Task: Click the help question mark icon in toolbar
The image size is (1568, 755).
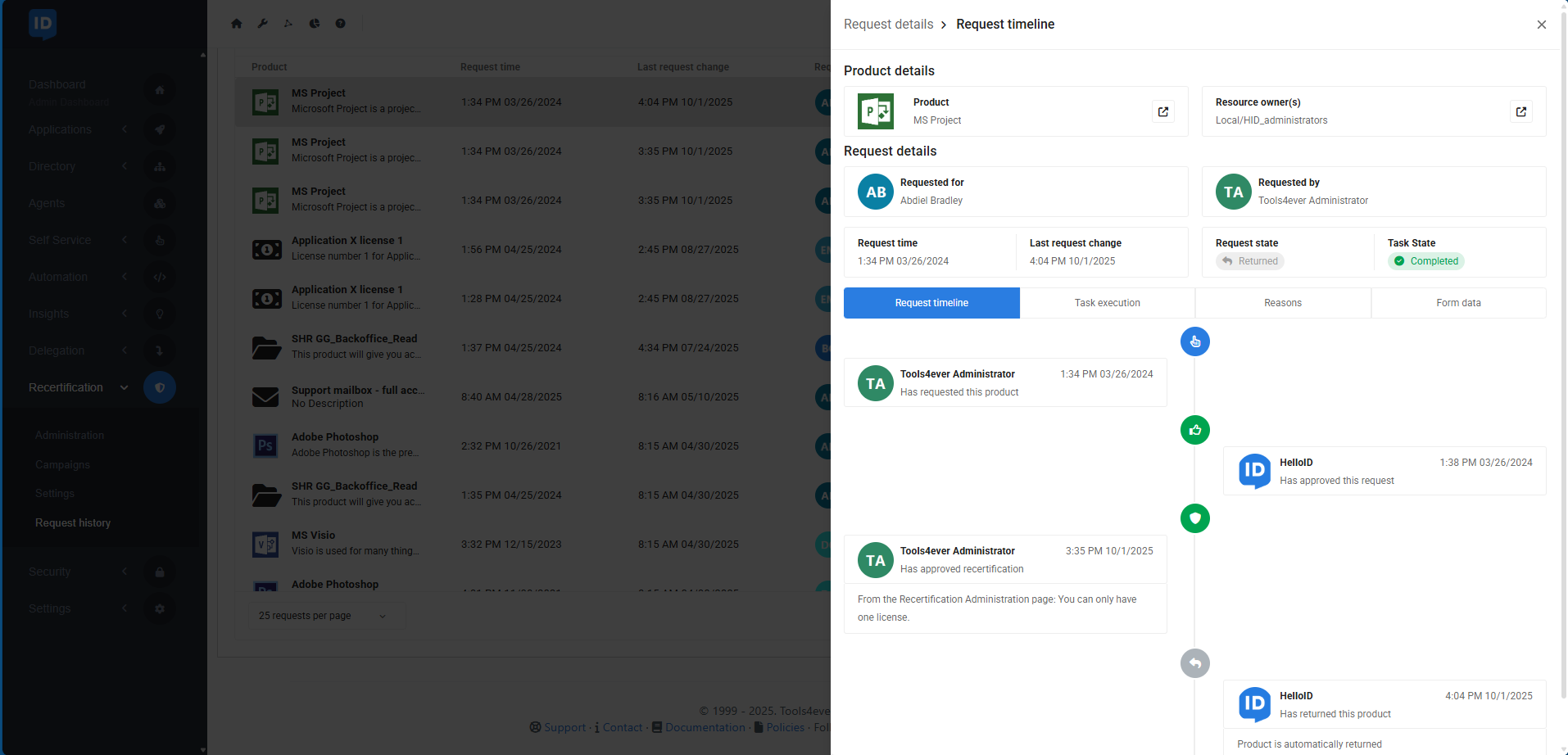Action: (340, 24)
